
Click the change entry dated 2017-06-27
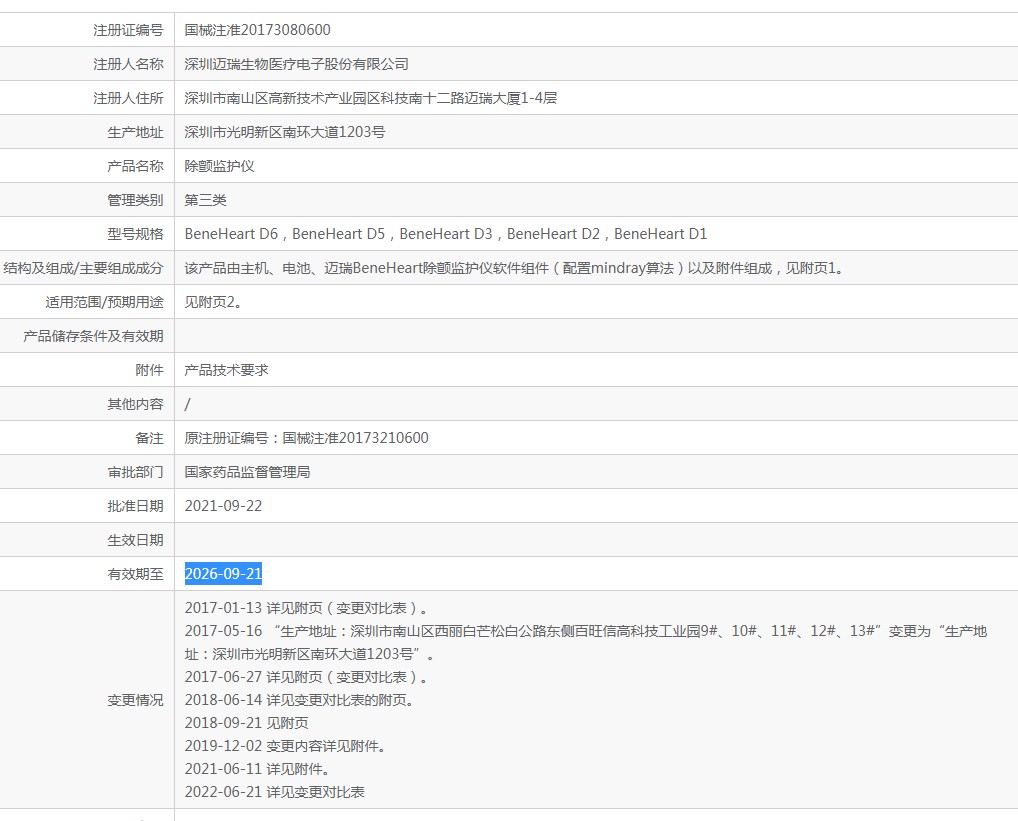[x=306, y=677]
